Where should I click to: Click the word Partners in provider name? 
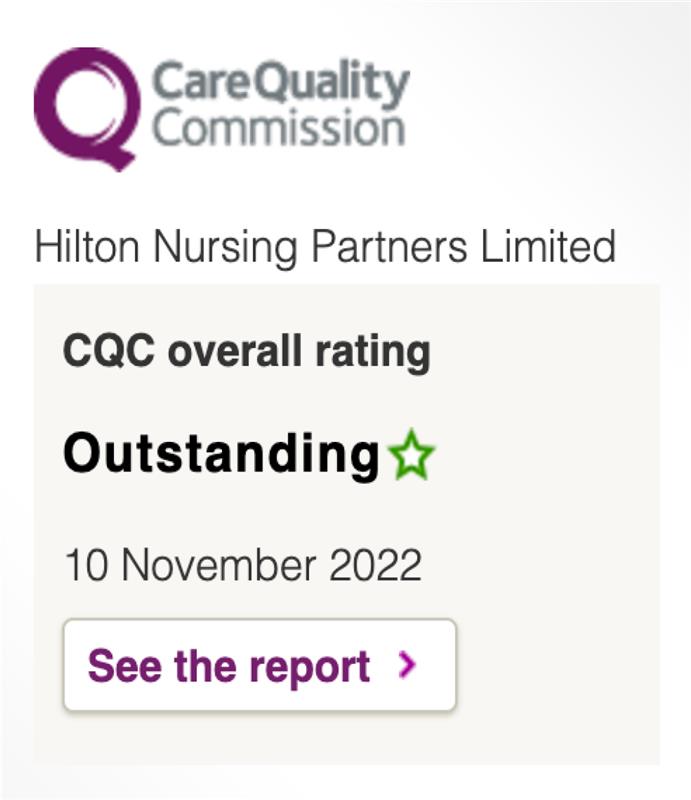pos(389,246)
